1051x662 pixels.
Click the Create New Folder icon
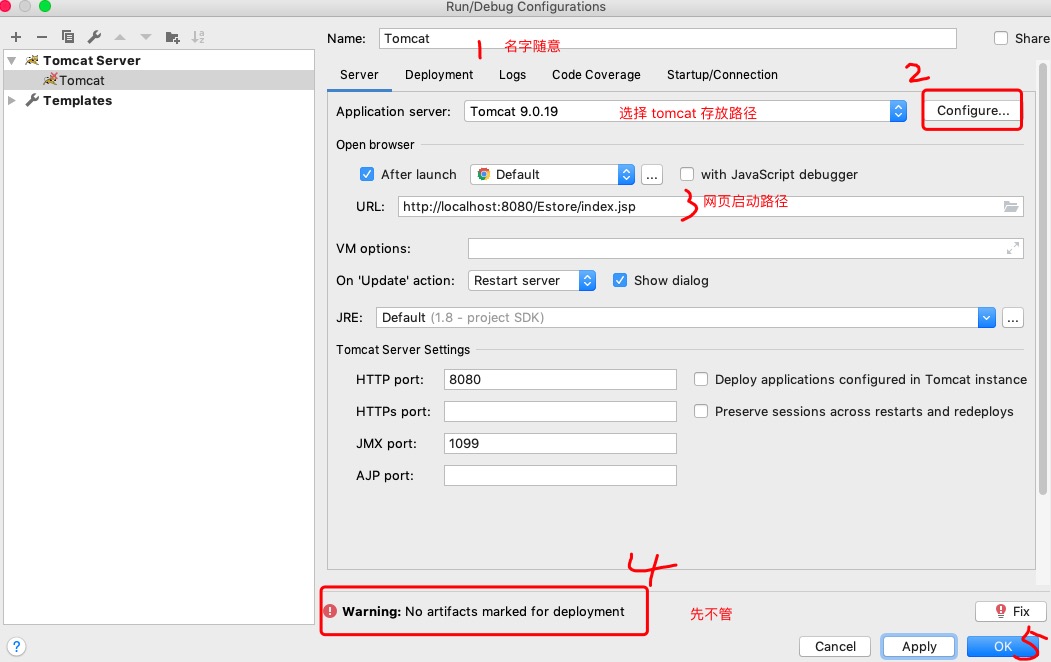(x=172, y=37)
